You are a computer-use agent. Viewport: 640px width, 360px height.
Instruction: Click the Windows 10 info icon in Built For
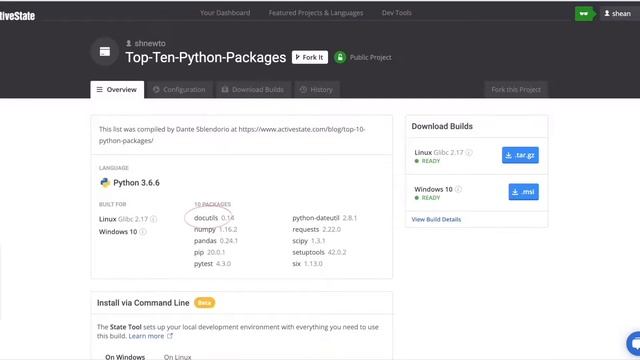point(143,232)
